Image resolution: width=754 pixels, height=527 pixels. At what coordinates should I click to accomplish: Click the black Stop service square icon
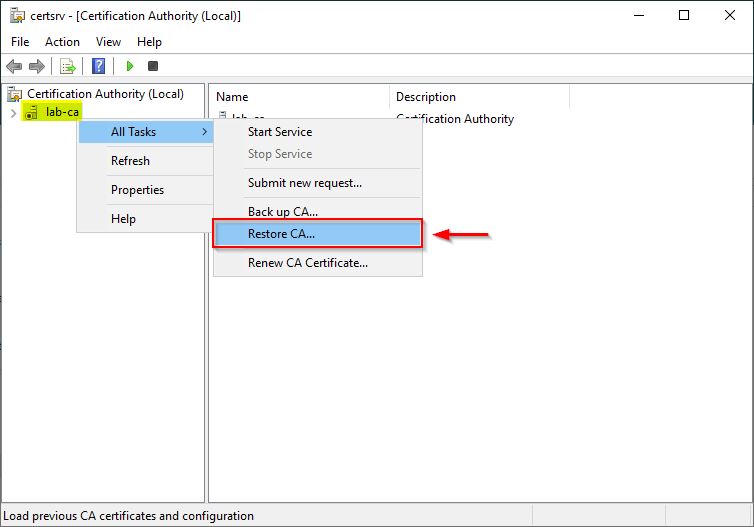153,66
